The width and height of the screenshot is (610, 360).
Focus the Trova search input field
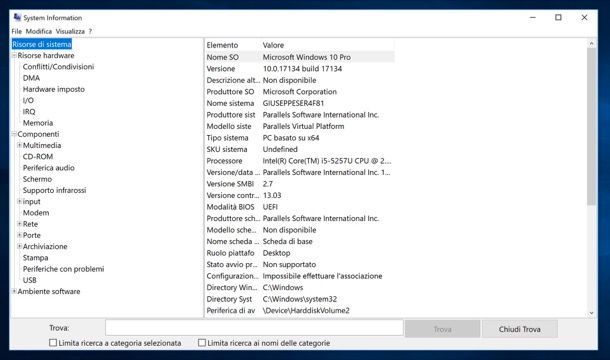point(254,328)
